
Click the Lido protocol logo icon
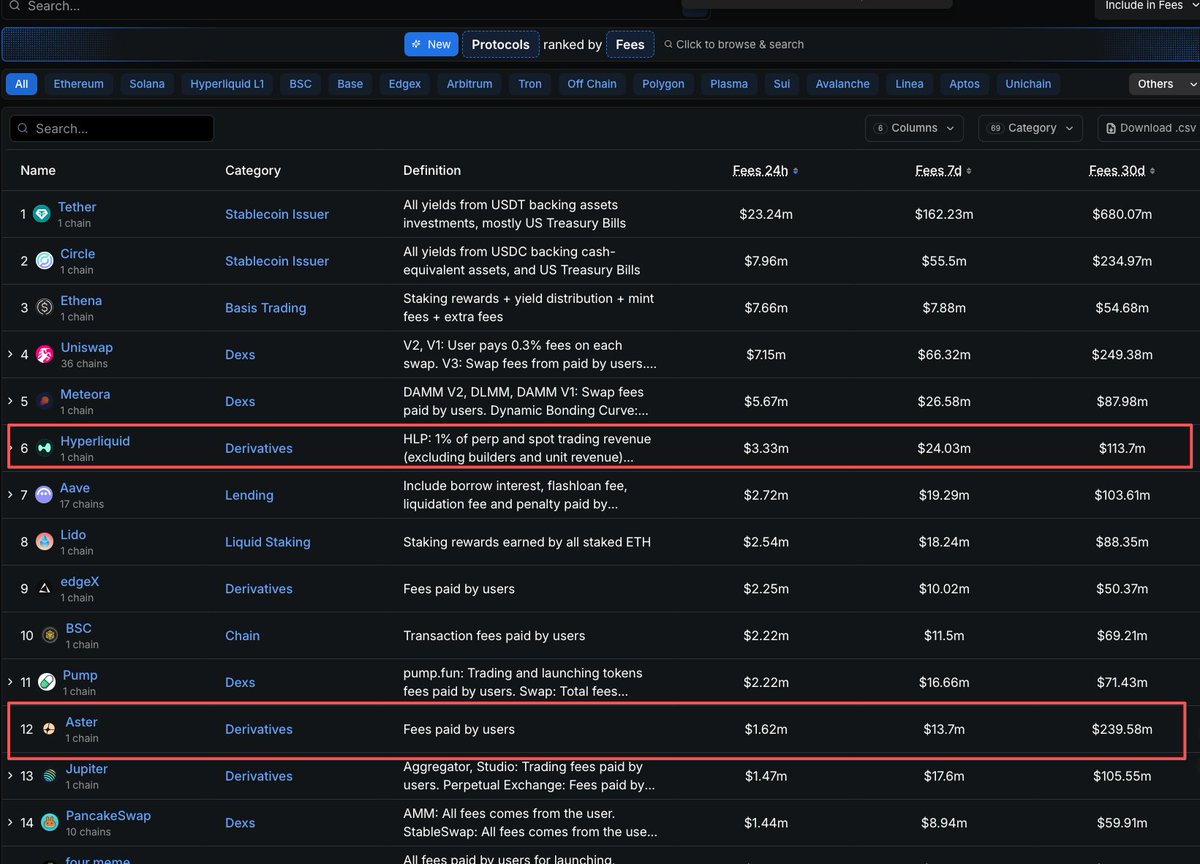point(44,542)
